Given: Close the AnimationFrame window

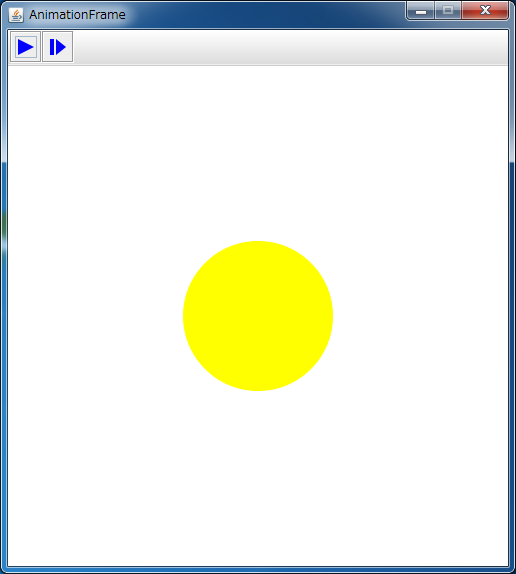Looking at the screenshot, I should 485,11.
